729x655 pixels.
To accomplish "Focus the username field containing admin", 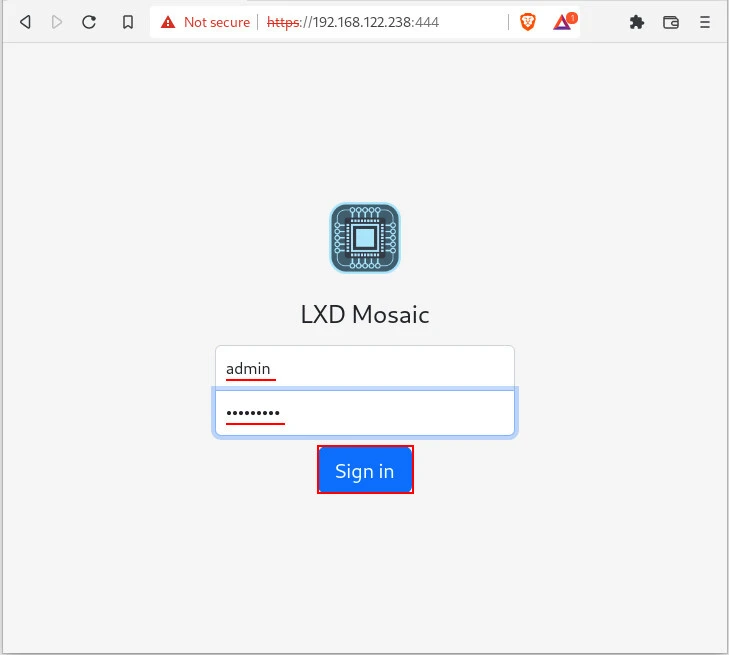I will click(x=365, y=368).
